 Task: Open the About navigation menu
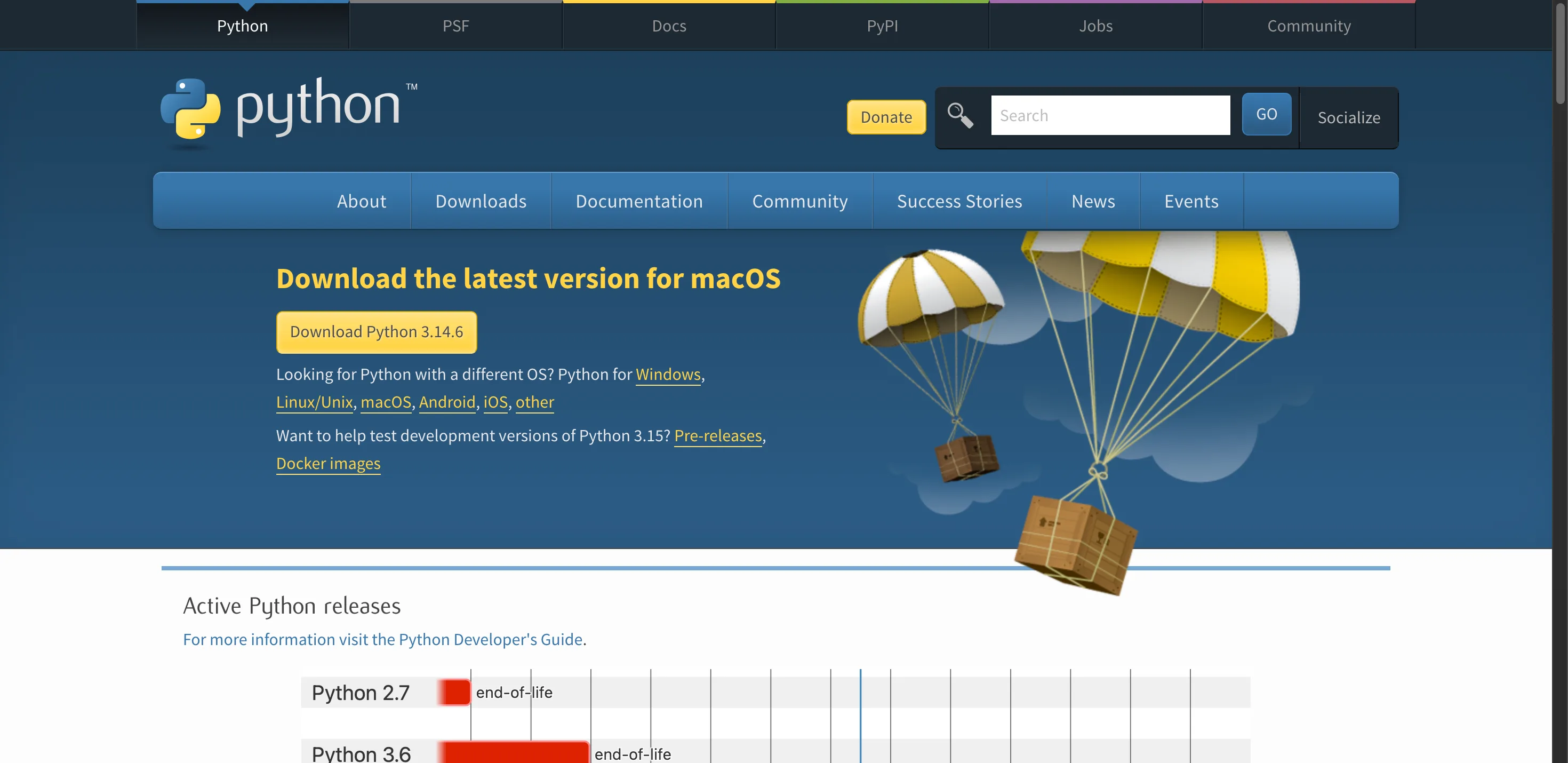click(362, 201)
